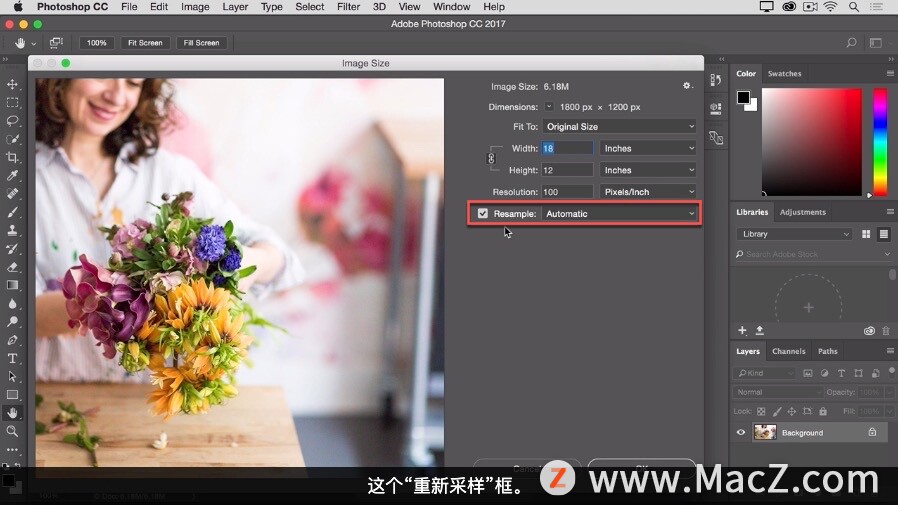Click the Fit Screen button
Screen dimensions: 898x505
pyautogui.click(x=145, y=43)
